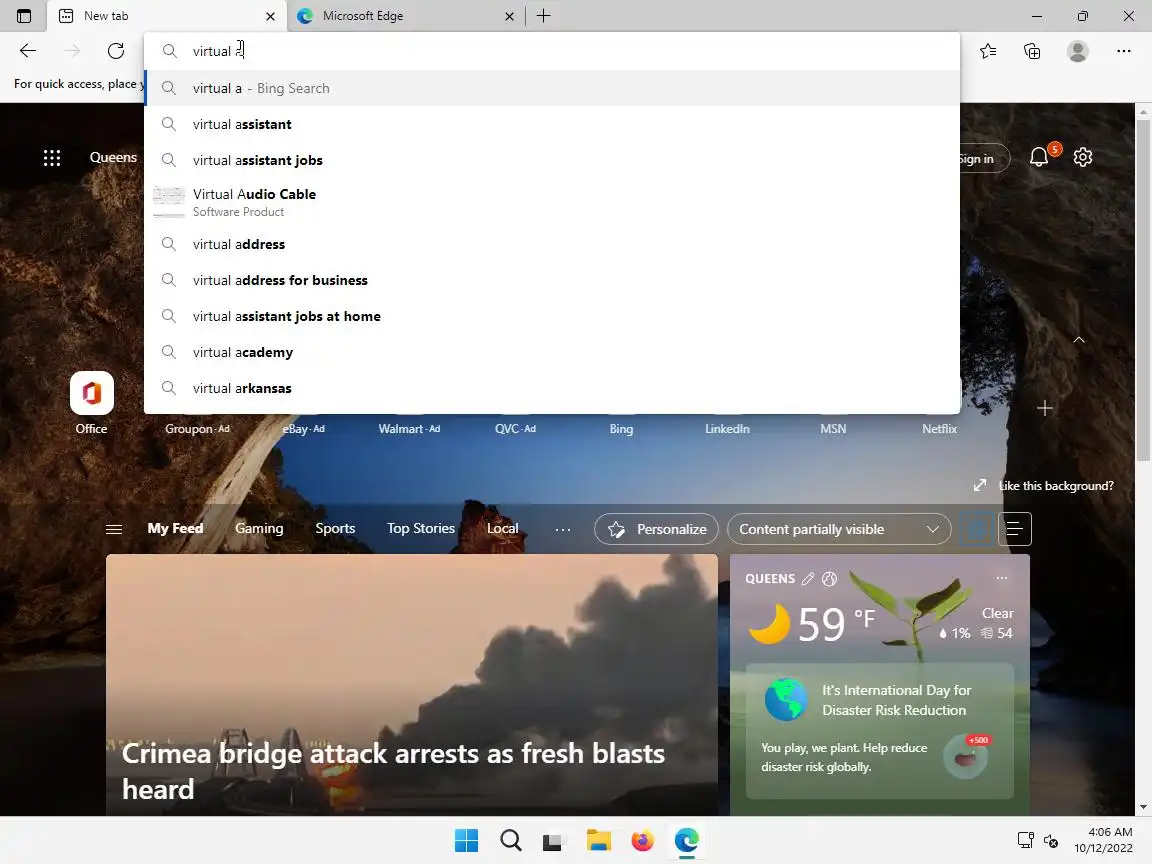Select 'virtual a - Bing Search' suggestion
Screen dimensions: 1152x864
(x=552, y=88)
